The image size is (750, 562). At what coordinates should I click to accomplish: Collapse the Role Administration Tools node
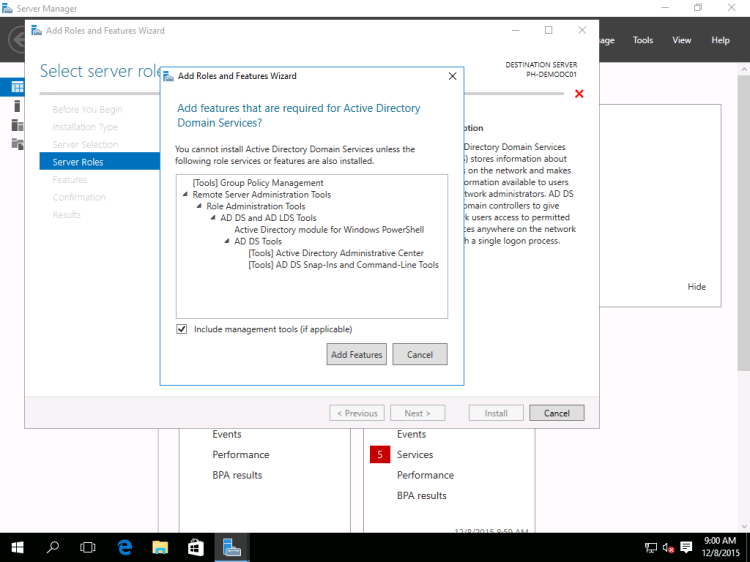[198, 206]
